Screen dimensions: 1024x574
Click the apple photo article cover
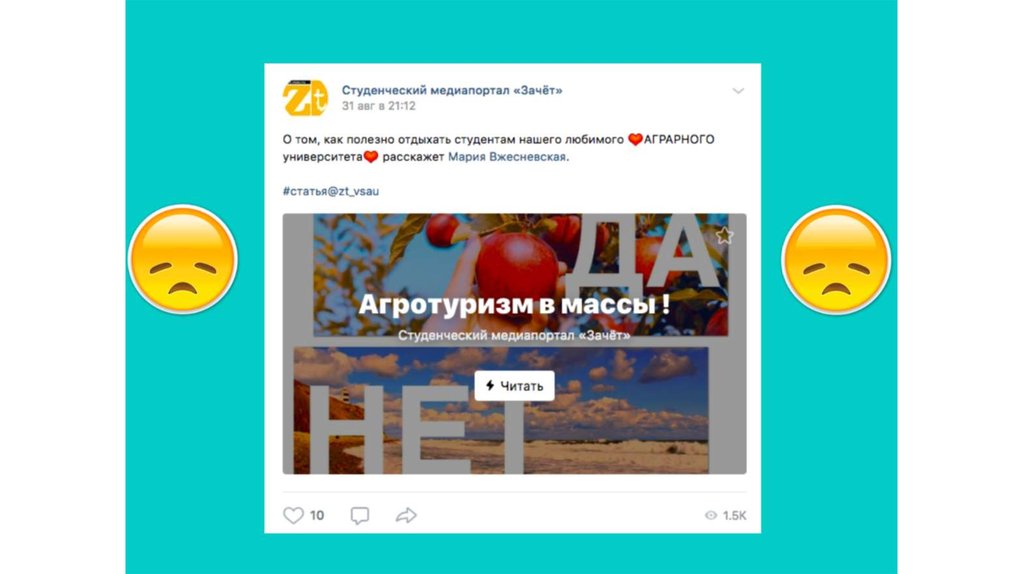pos(520,275)
